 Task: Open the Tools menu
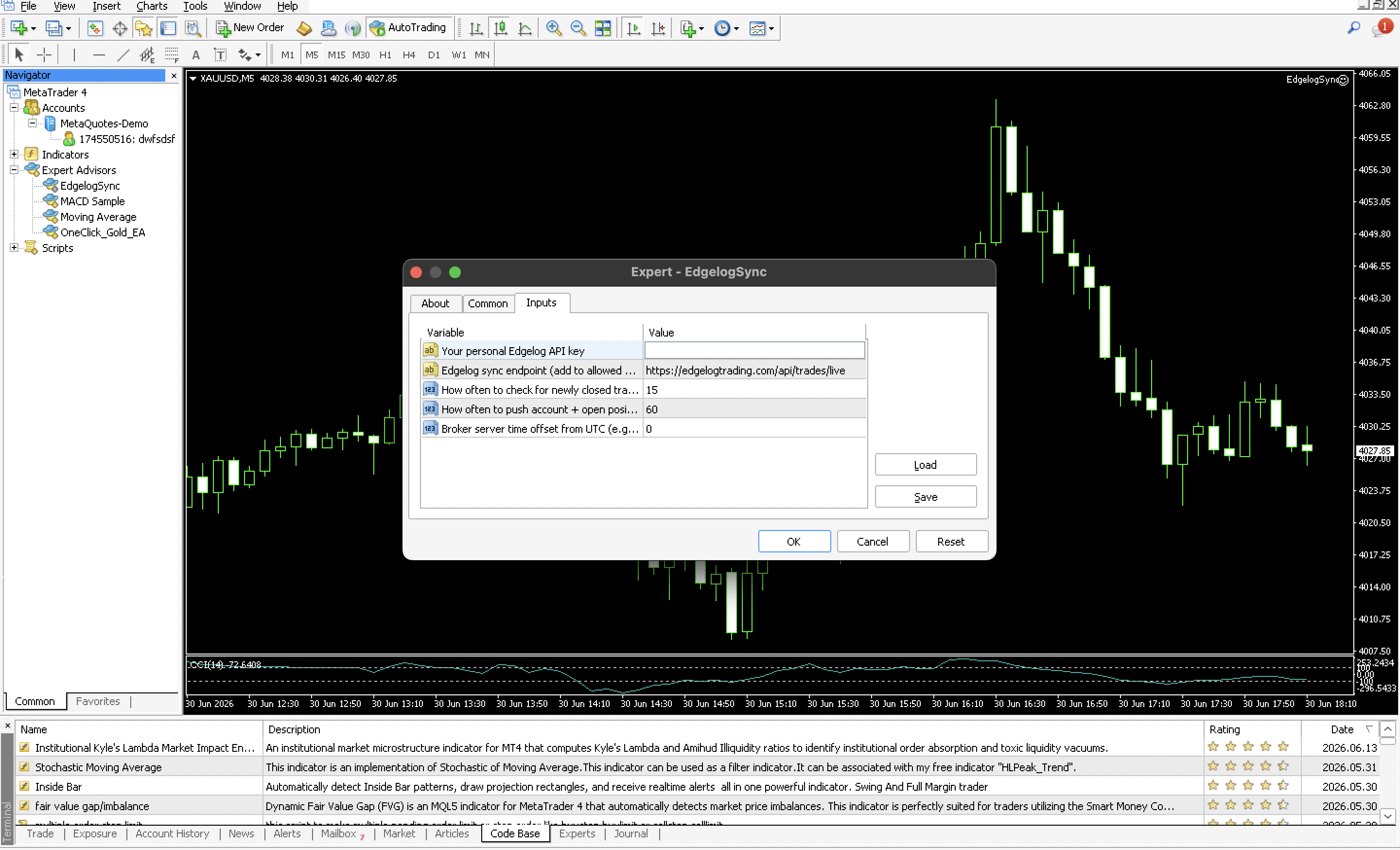195,6
